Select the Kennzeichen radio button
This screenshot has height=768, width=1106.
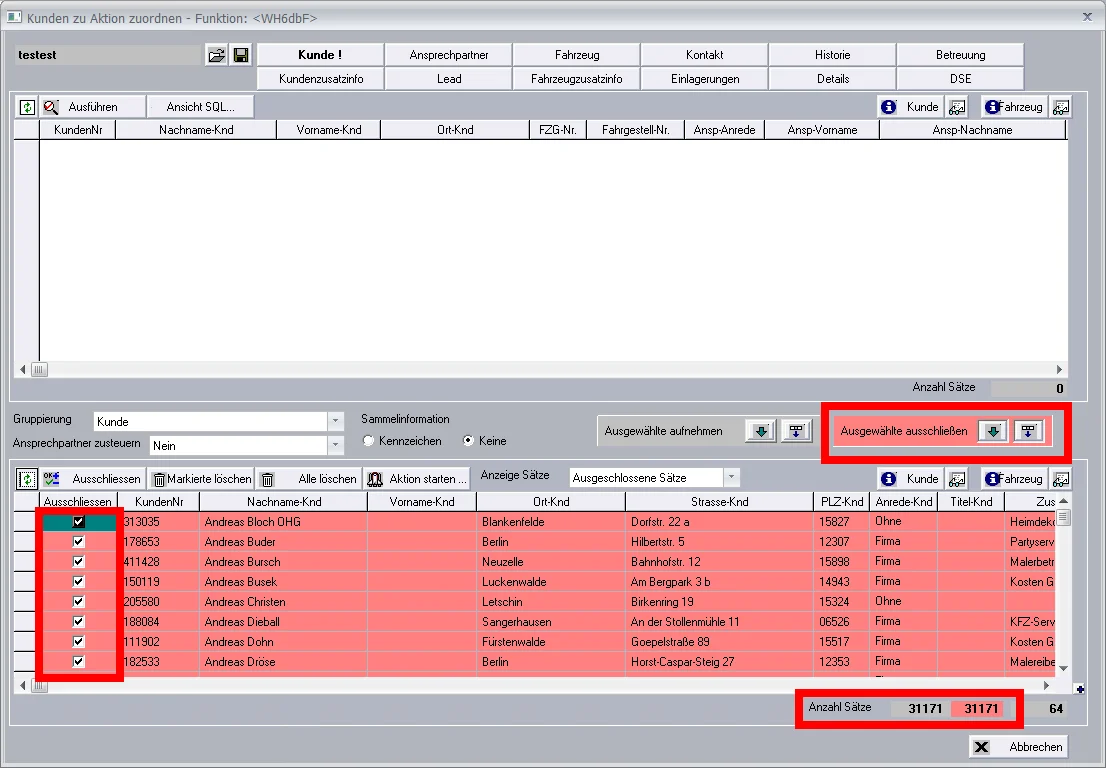click(368, 441)
